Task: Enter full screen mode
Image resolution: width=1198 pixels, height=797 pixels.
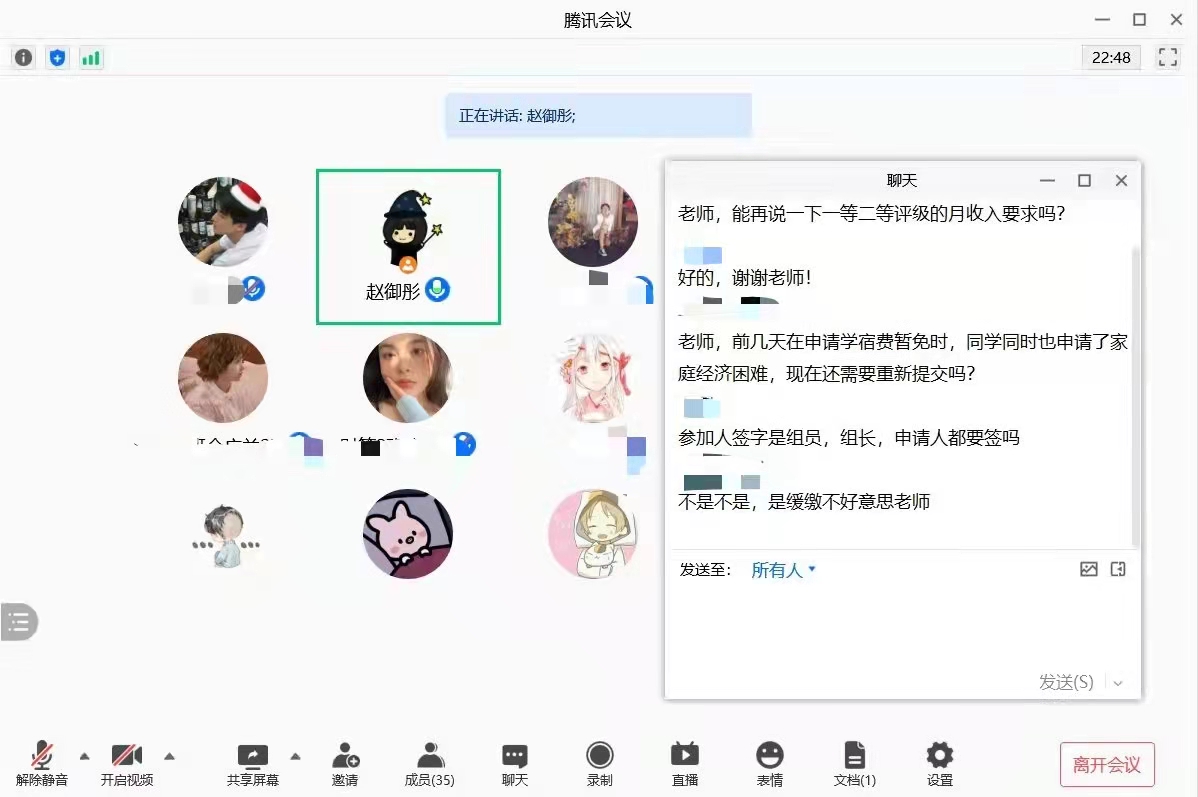Action: (1167, 57)
